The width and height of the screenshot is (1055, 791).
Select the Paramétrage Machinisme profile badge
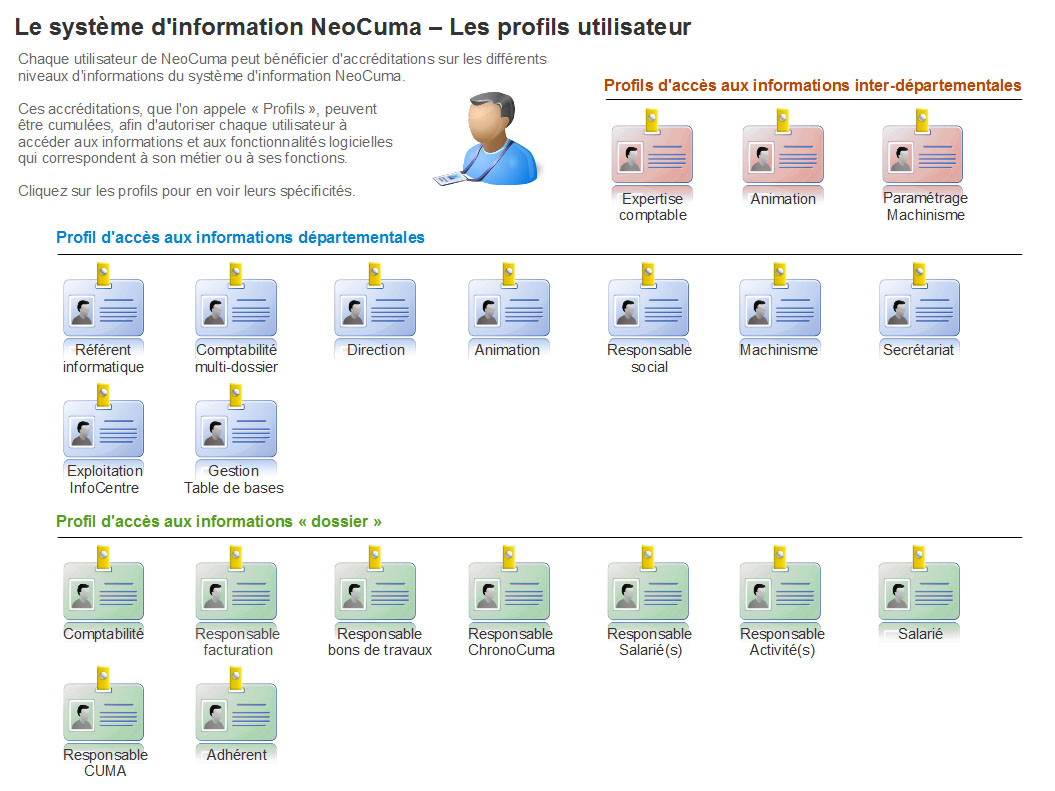(x=923, y=153)
